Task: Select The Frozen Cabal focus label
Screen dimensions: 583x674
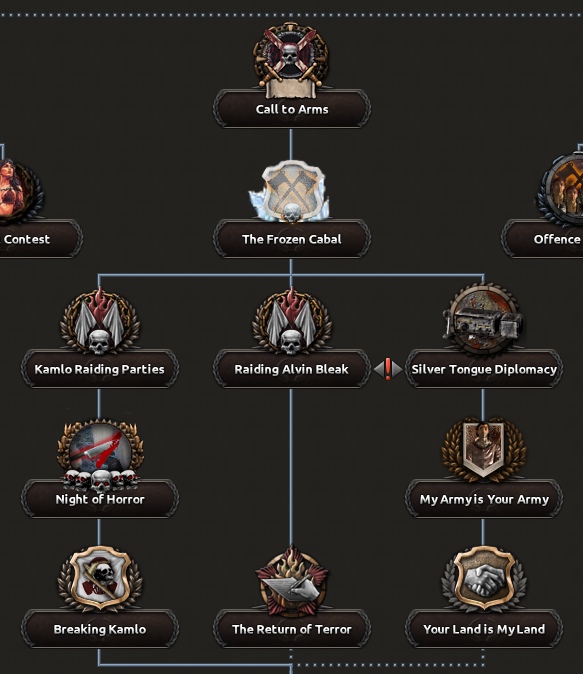Action: tap(292, 239)
